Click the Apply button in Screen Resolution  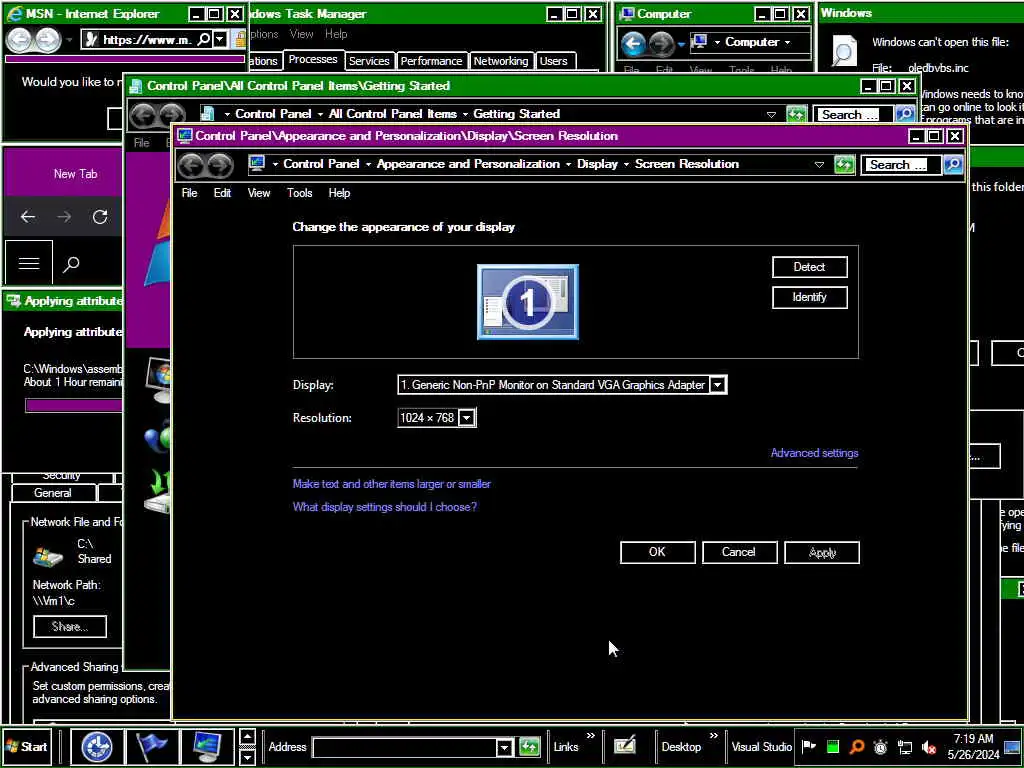[822, 552]
